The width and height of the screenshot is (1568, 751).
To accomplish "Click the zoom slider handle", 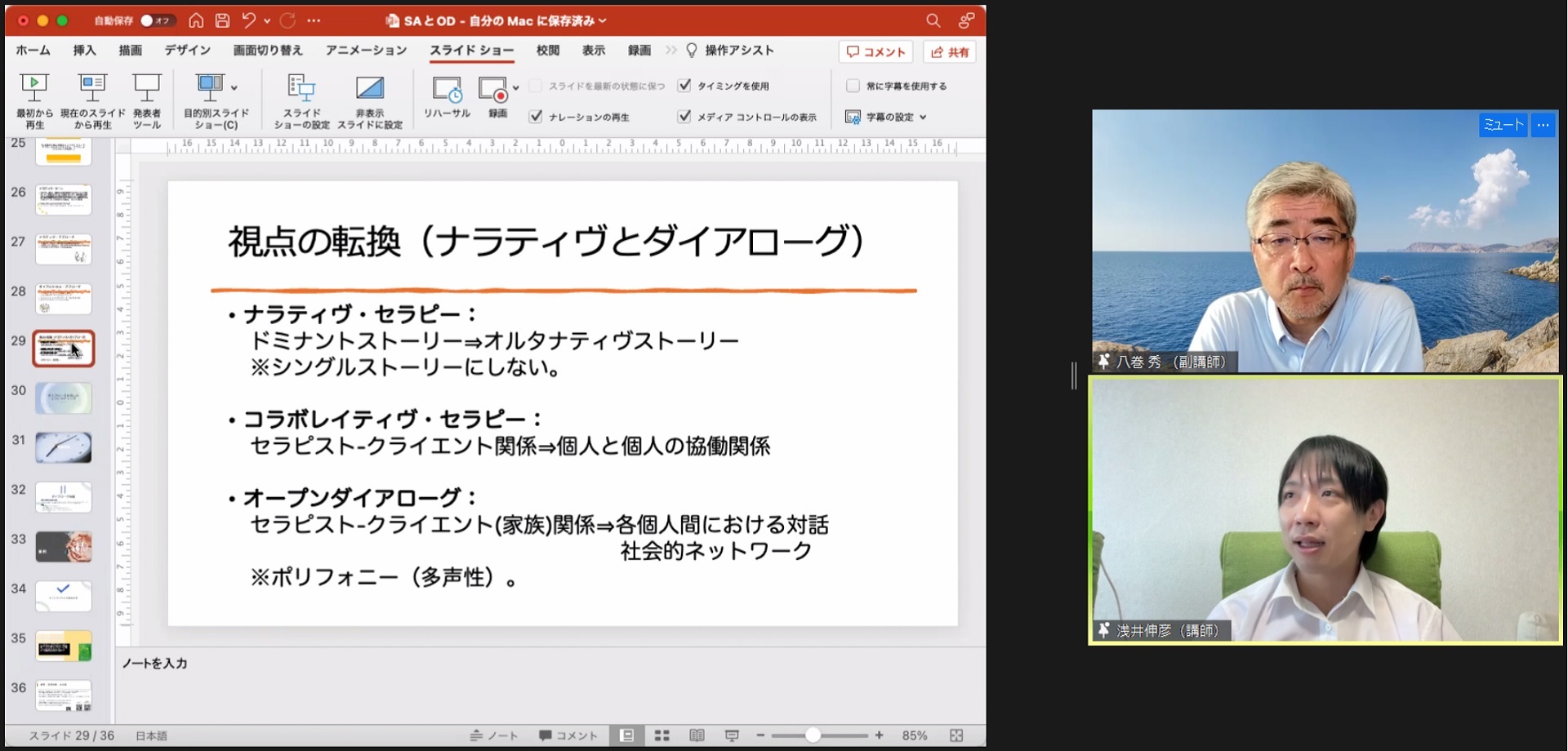I will (x=813, y=735).
